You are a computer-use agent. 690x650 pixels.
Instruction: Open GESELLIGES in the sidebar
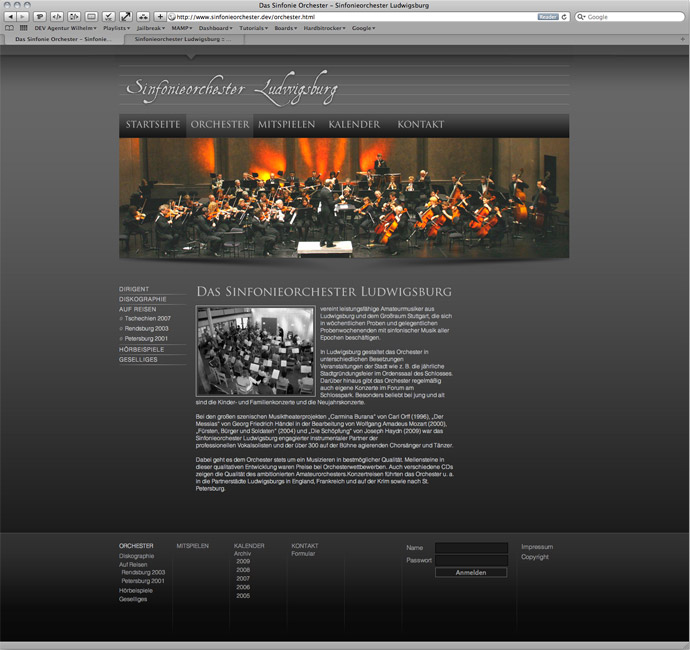point(138,360)
